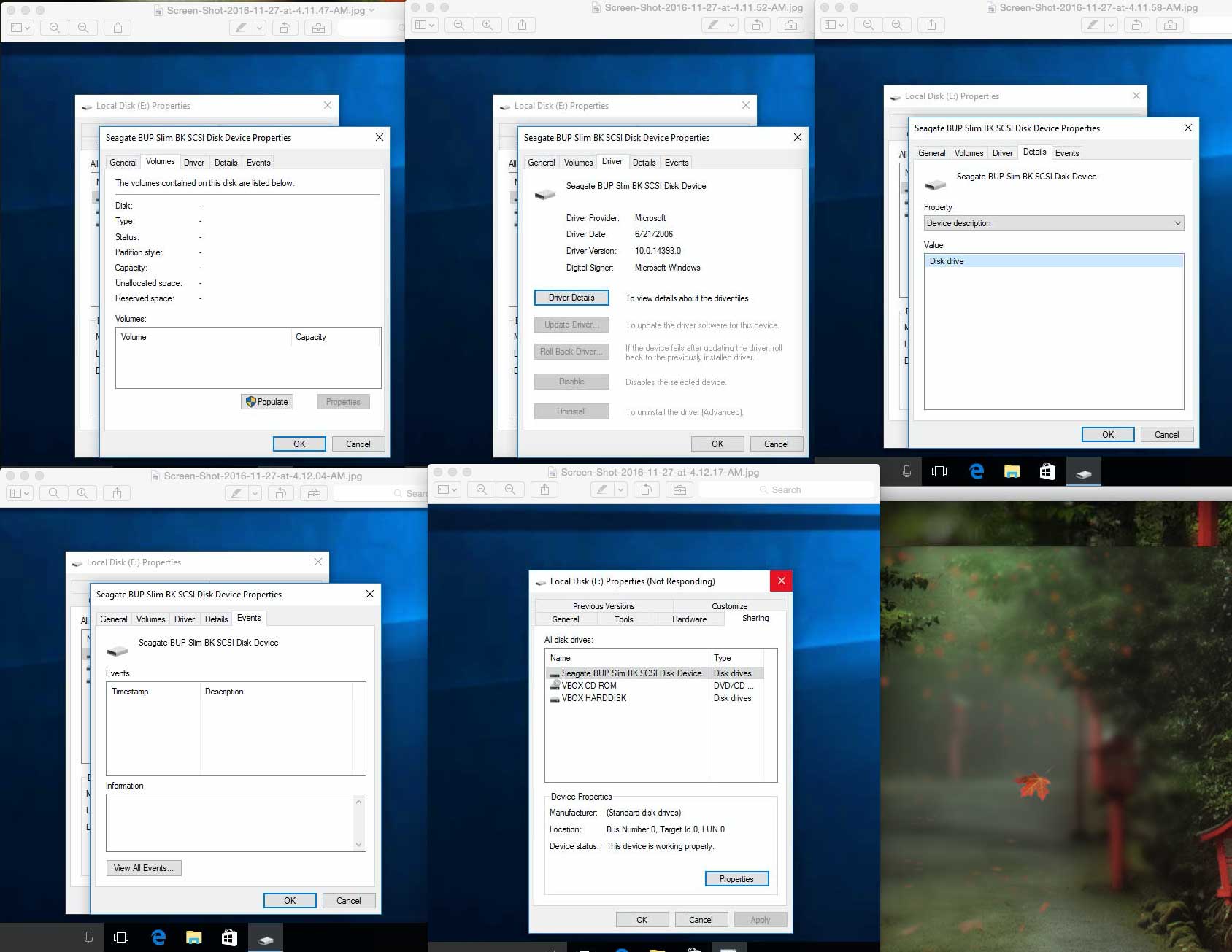
Task: Click Task View icon on taskbar in 4.12.04-AM screenshot
Action: click(x=121, y=937)
